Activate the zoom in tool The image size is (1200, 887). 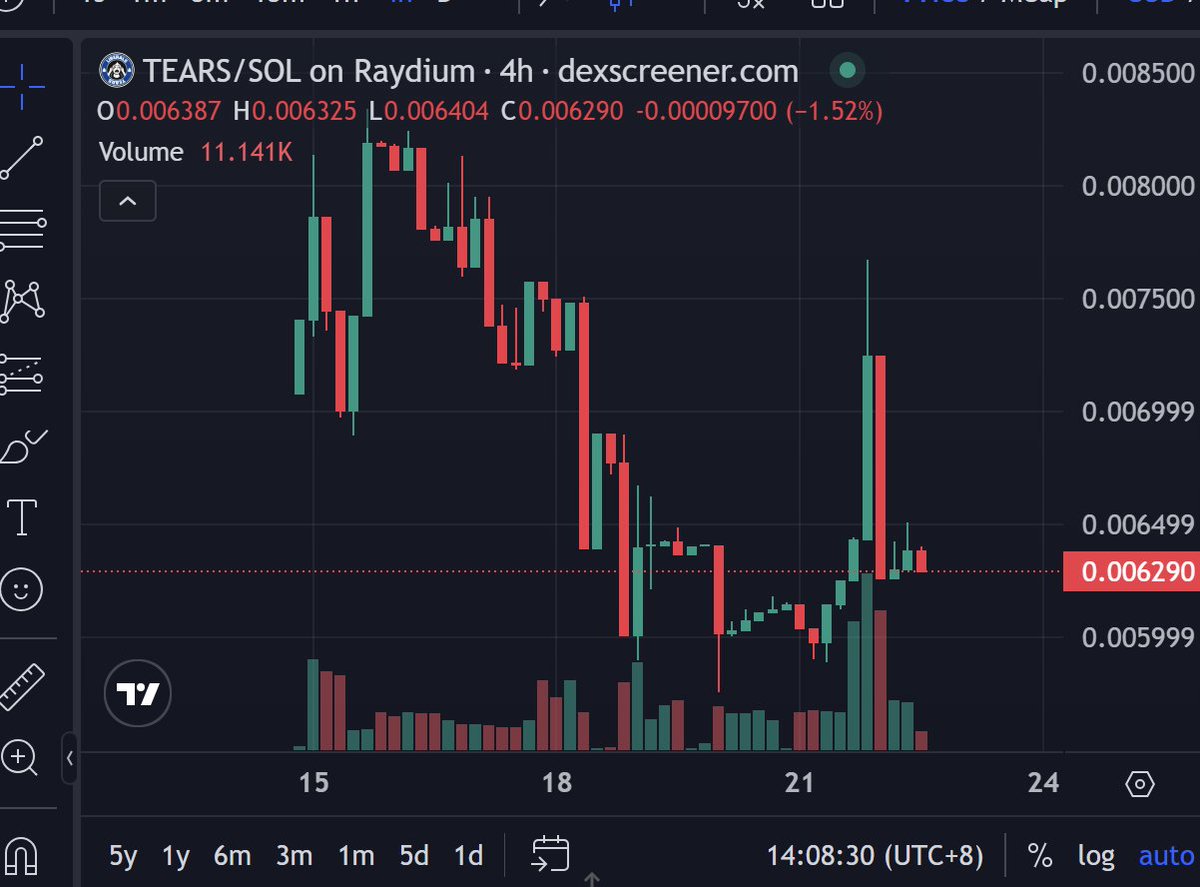point(19,757)
